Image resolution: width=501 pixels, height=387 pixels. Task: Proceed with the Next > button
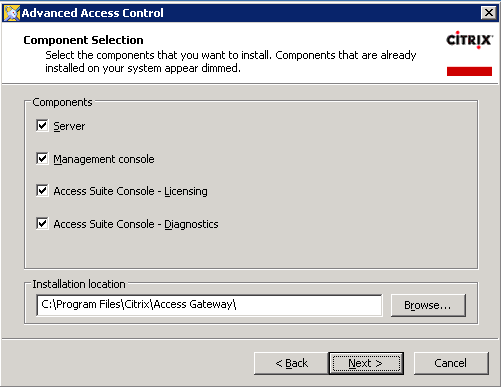[x=366, y=363]
